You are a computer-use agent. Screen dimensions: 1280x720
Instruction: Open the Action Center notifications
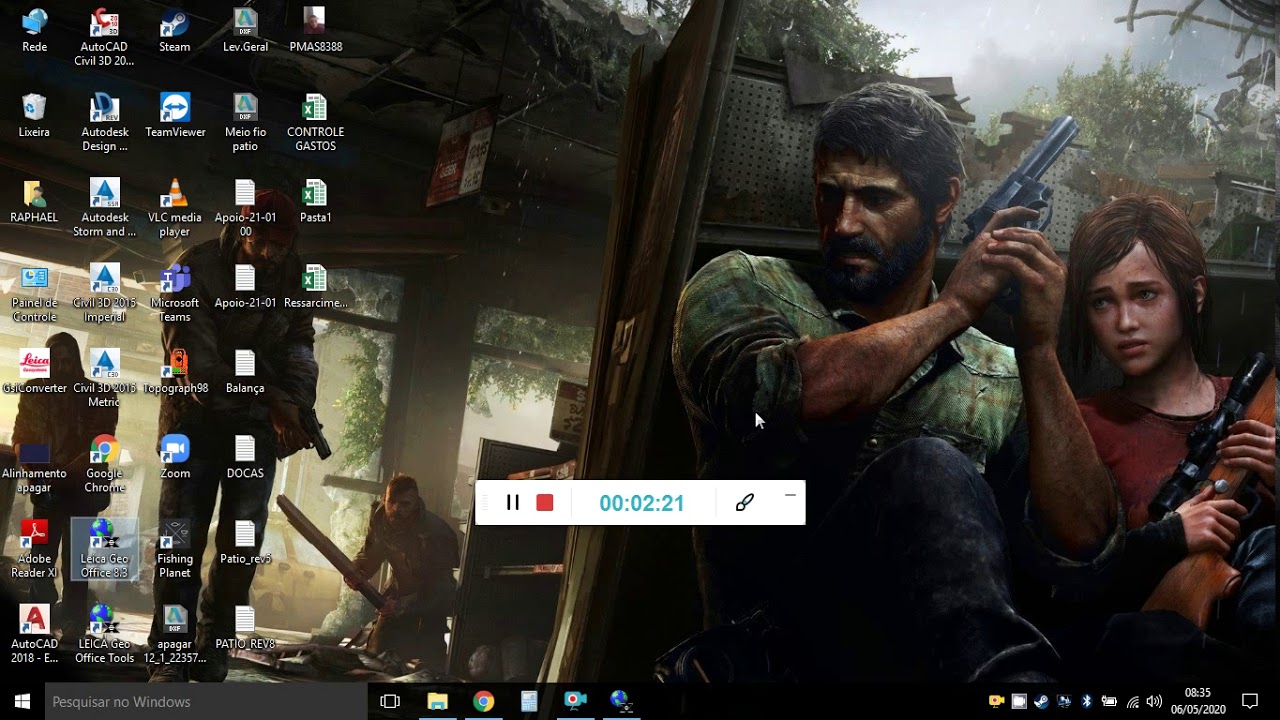(x=1250, y=701)
